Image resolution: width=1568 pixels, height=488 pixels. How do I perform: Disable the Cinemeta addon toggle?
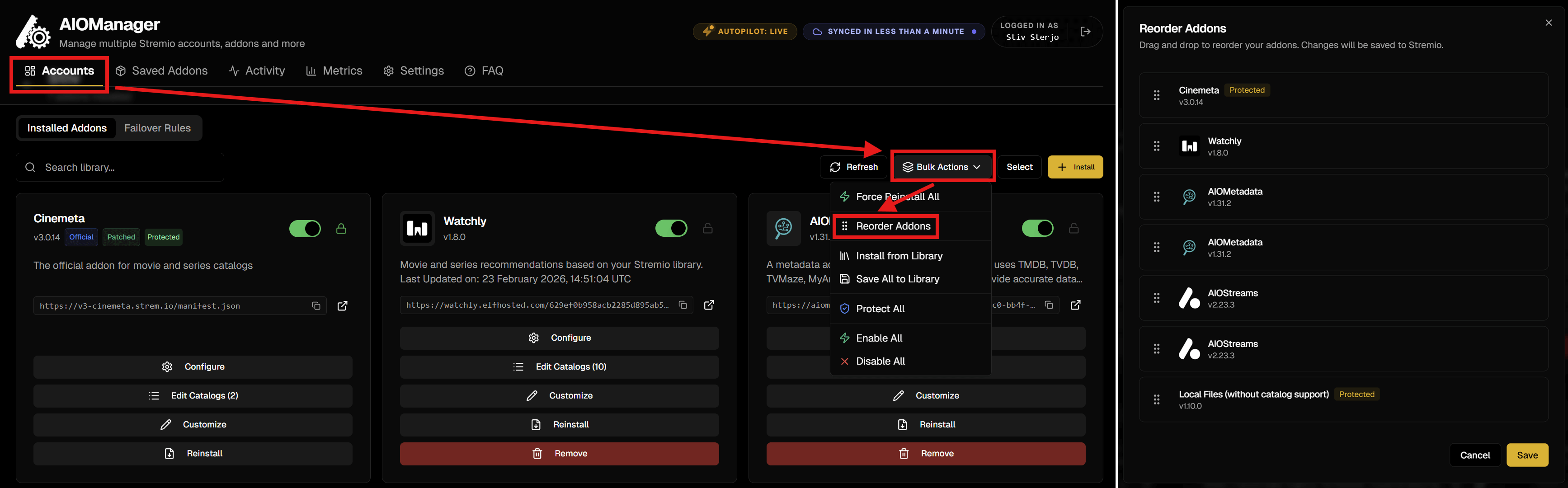(305, 228)
